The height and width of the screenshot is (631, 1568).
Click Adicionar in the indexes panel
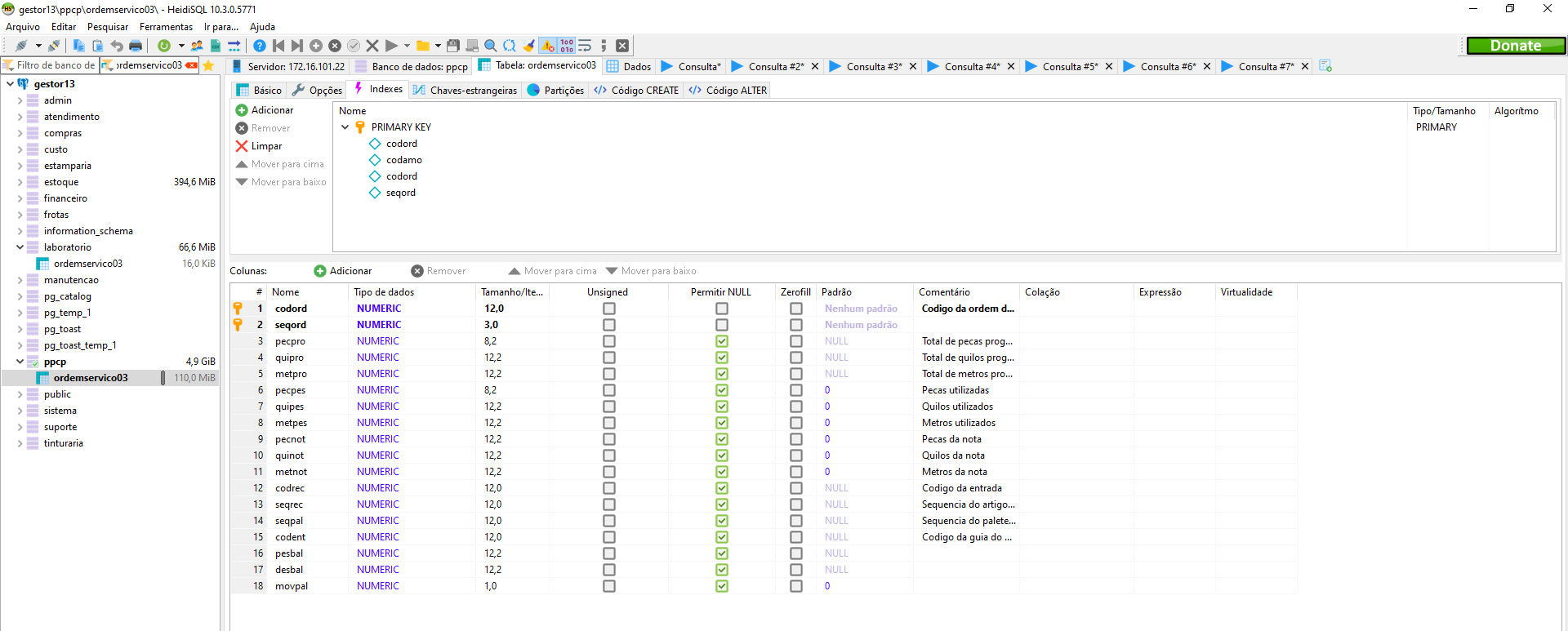265,110
